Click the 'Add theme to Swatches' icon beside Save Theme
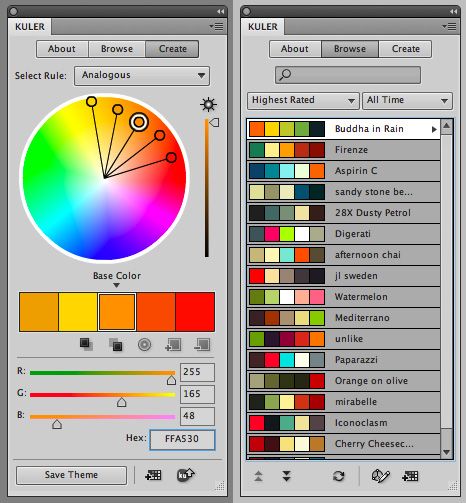466x503 pixels. coord(153,475)
